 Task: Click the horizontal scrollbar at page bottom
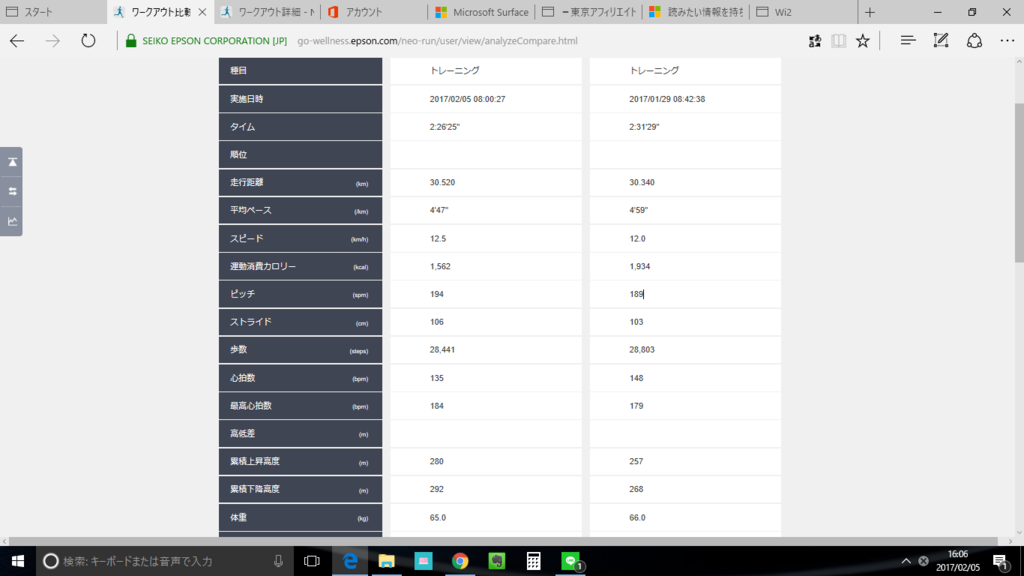click(503, 541)
